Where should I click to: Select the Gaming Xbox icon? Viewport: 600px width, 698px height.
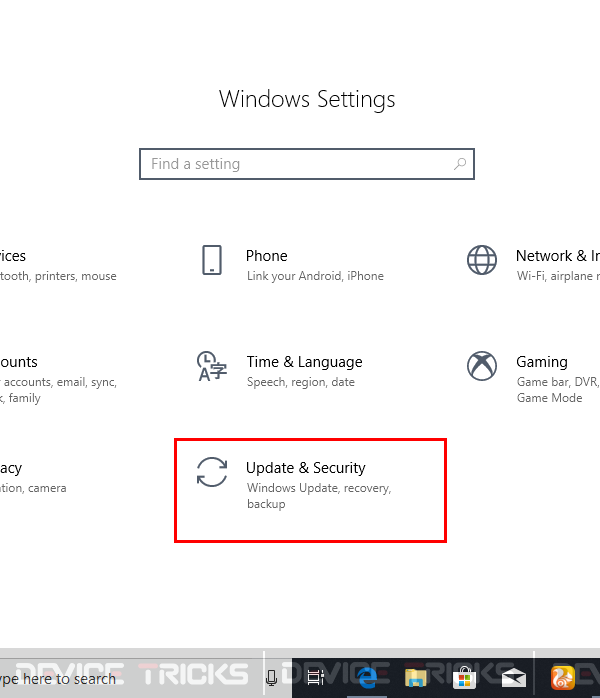(482, 366)
